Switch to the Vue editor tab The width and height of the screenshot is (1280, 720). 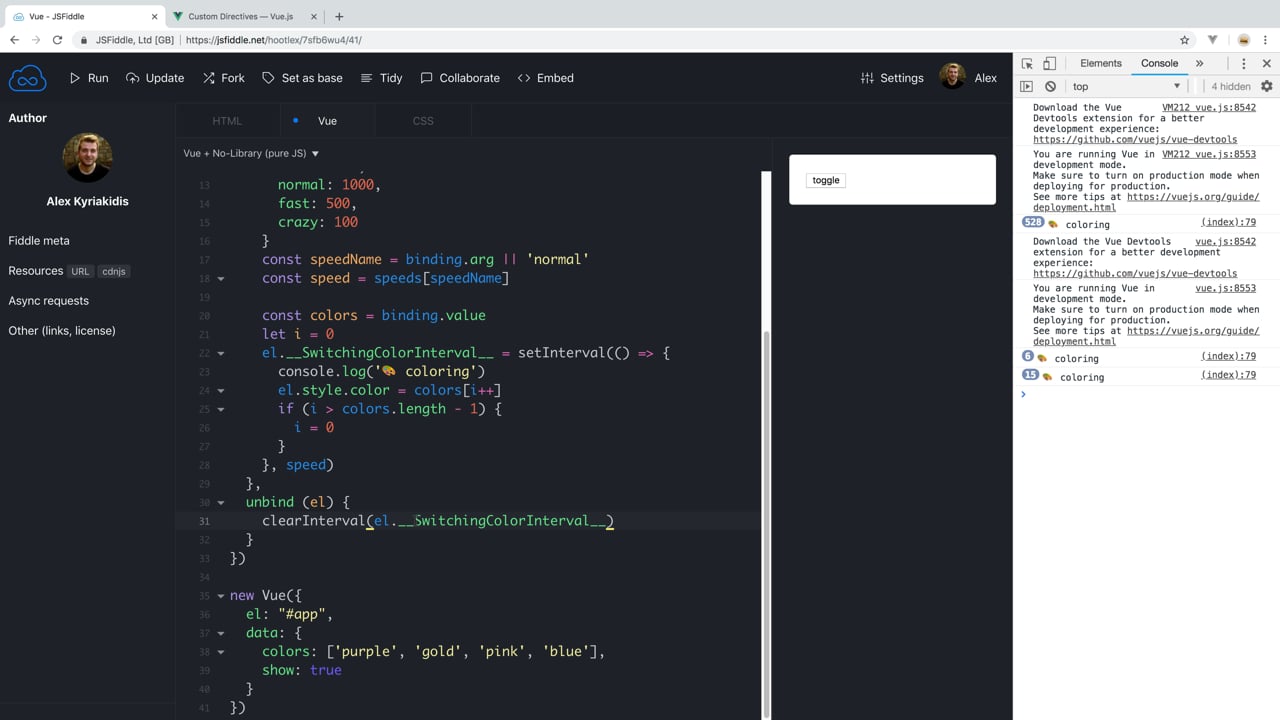(x=327, y=121)
